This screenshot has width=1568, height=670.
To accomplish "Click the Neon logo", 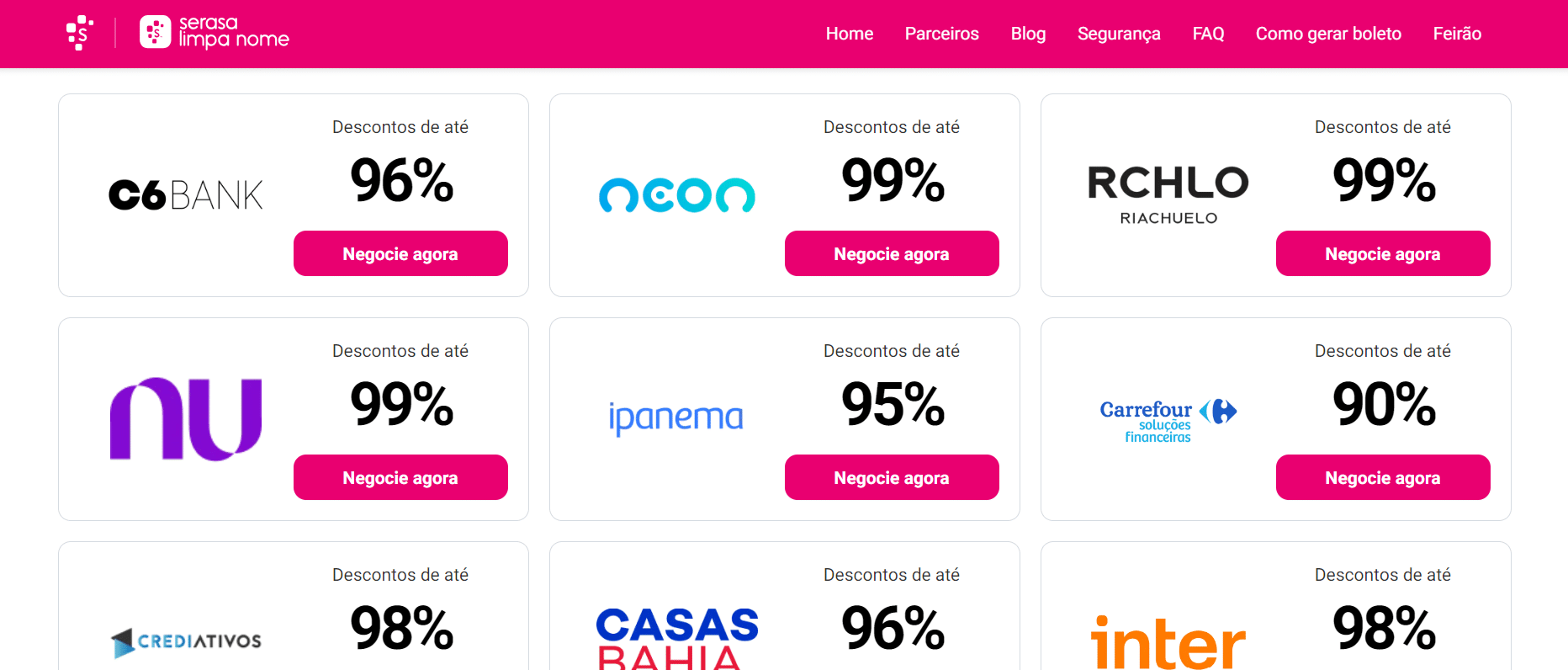I will (x=676, y=195).
